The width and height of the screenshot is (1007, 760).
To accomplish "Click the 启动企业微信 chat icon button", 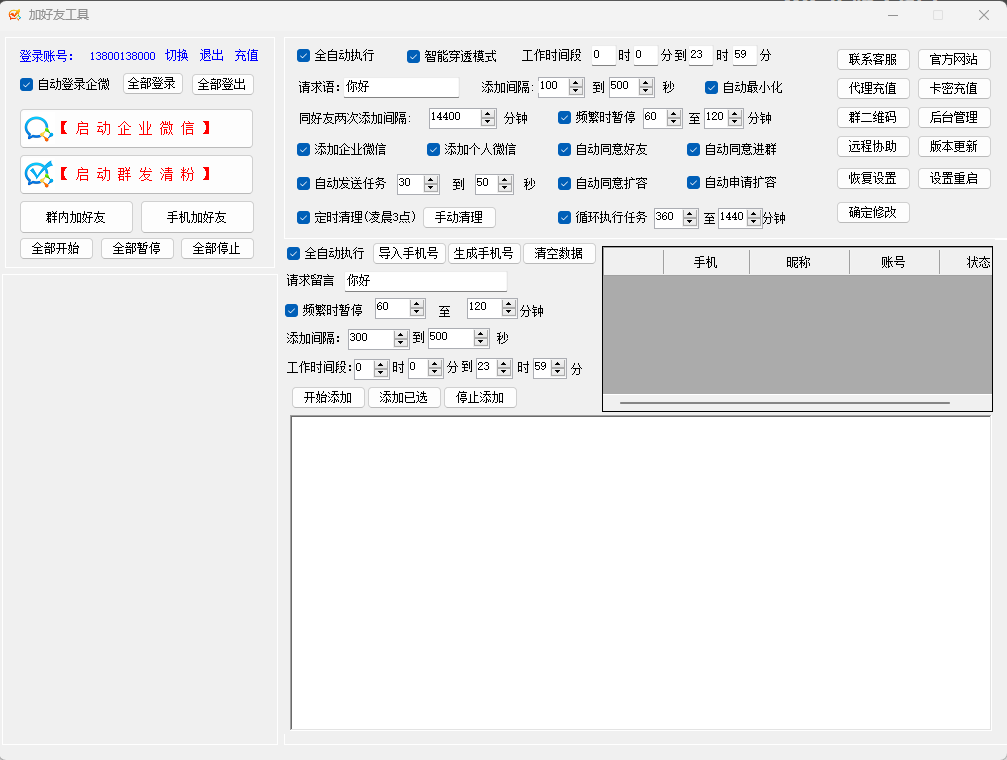I will click(38, 129).
